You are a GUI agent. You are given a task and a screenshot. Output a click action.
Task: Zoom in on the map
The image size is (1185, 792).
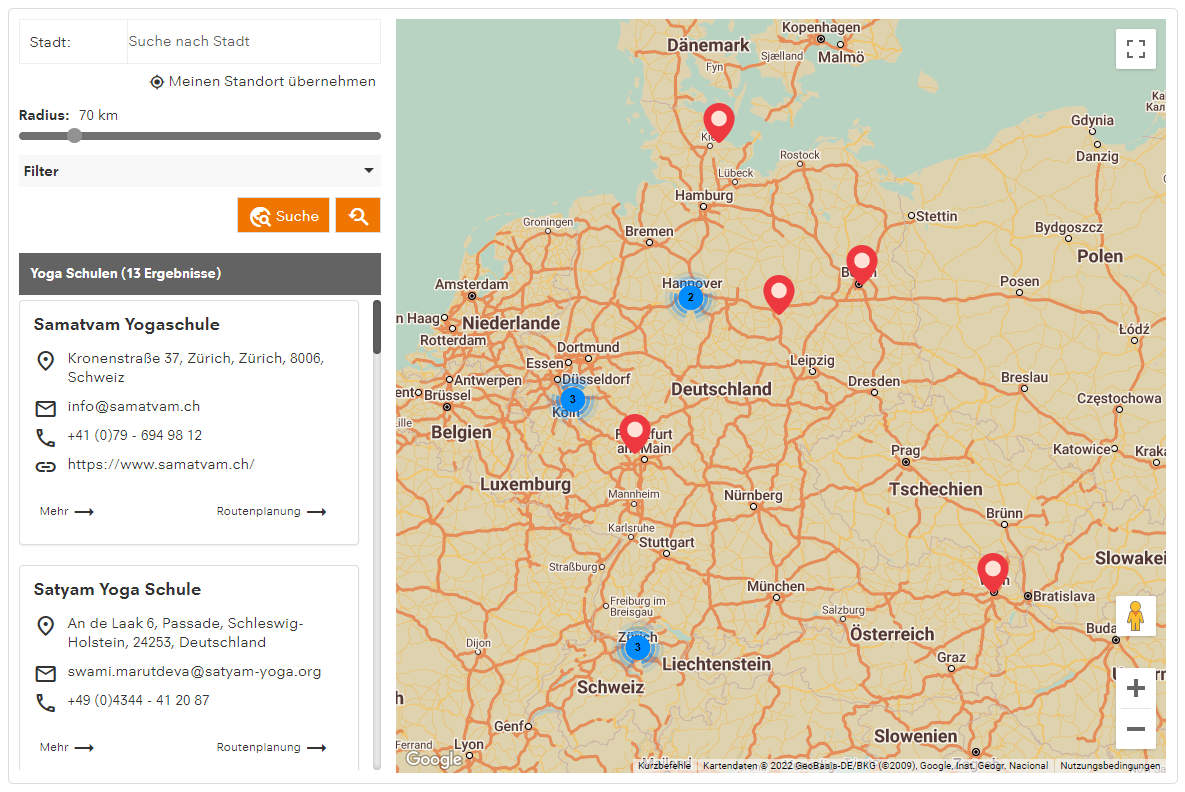(1135, 689)
